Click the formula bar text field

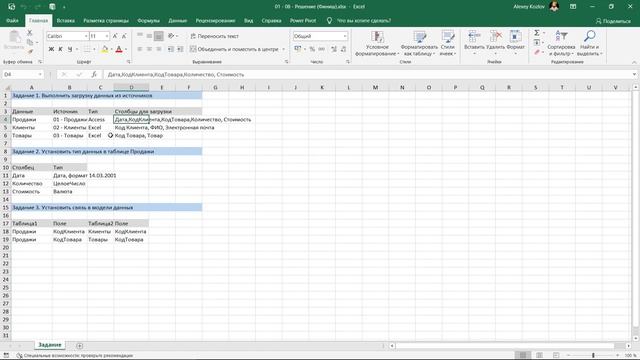coord(367,74)
